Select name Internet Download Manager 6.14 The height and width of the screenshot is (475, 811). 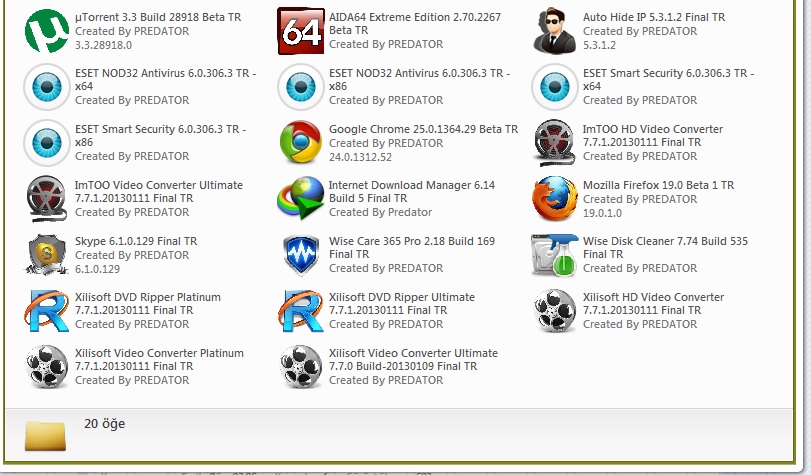click(x=412, y=185)
